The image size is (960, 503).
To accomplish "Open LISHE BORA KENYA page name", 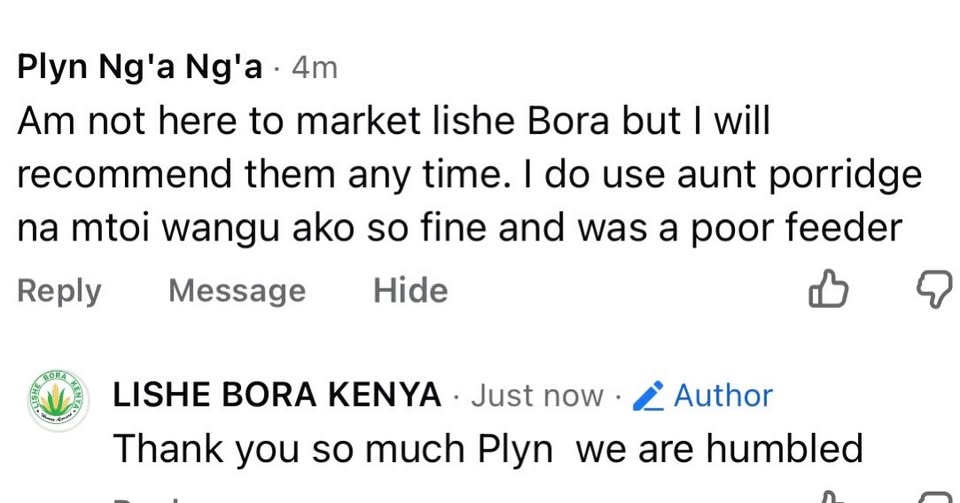I will pyautogui.click(x=277, y=396).
